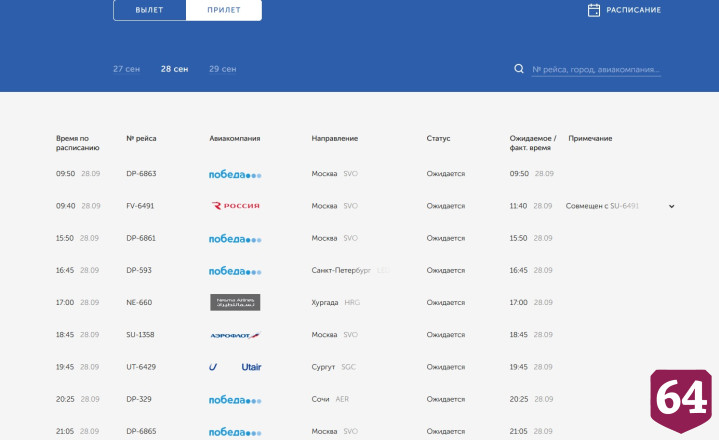Click the Санкт-Петербург destination

tap(341, 270)
